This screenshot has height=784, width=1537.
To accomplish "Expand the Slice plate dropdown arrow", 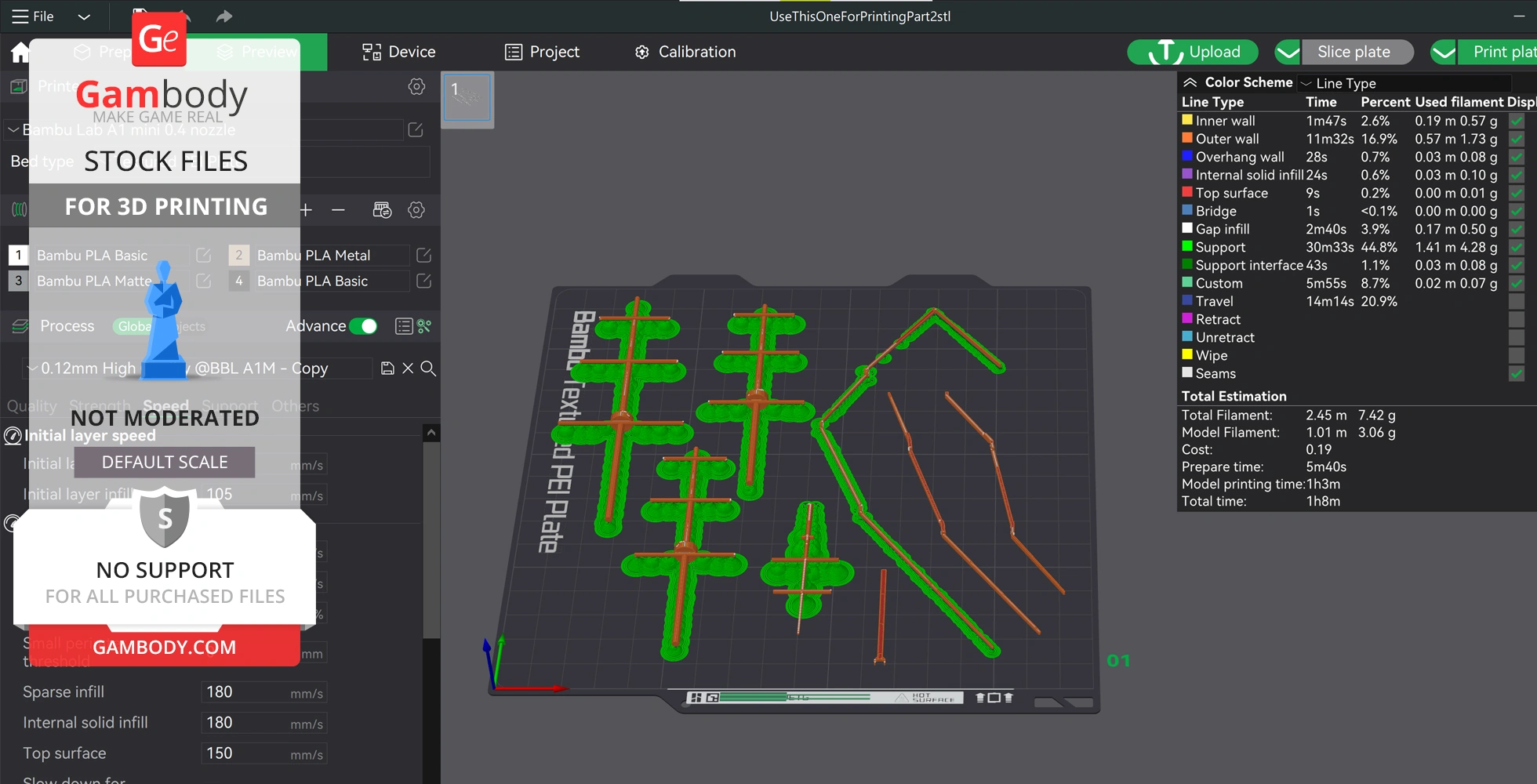I will pyautogui.click(x=1288, y=53).
